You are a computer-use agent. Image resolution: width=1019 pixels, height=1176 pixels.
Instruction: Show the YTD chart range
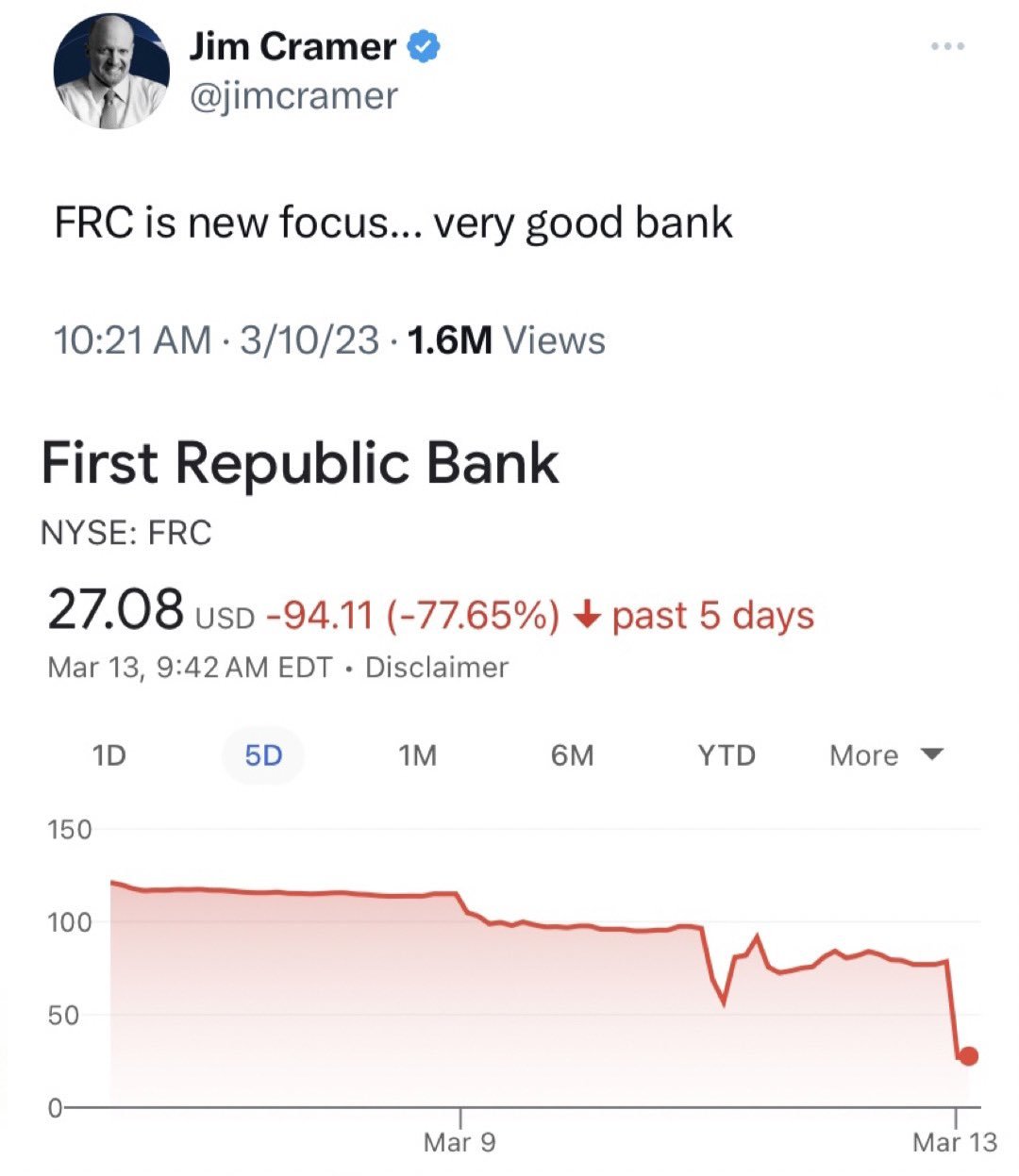click(727, 755)
